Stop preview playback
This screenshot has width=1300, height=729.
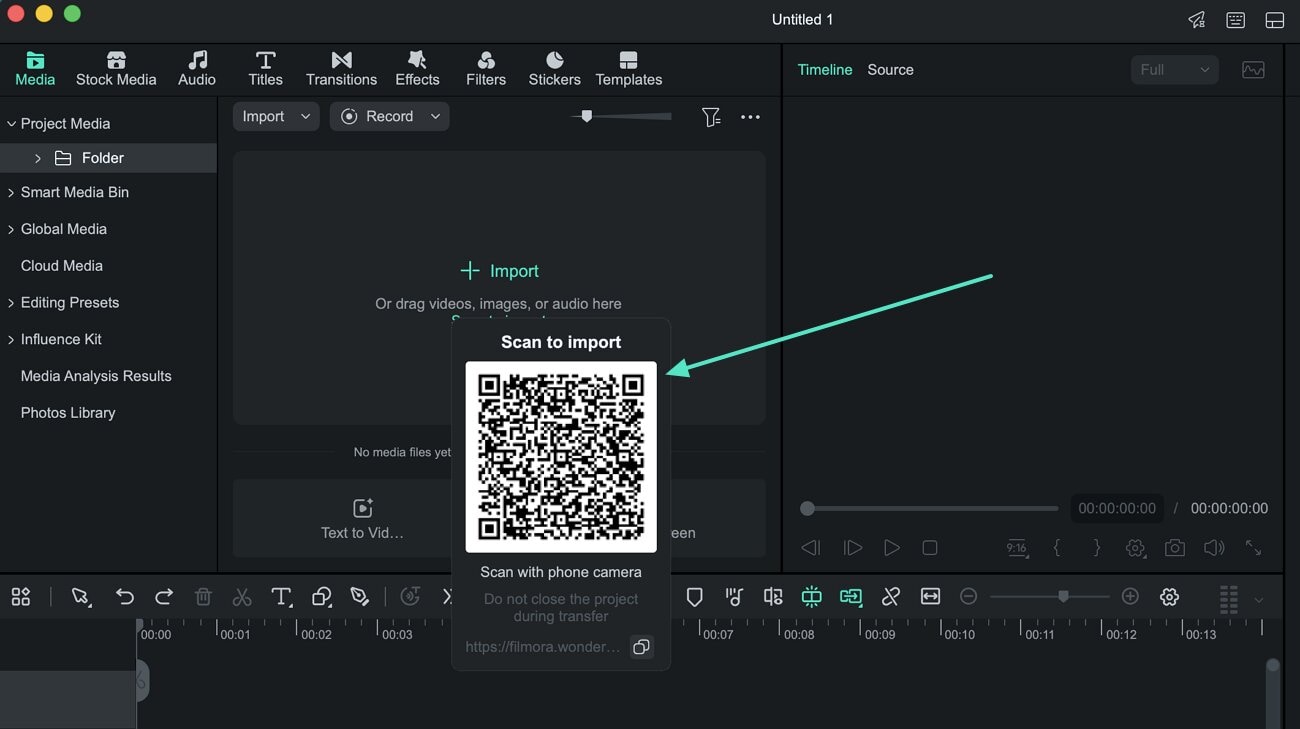tap(930, 548)
